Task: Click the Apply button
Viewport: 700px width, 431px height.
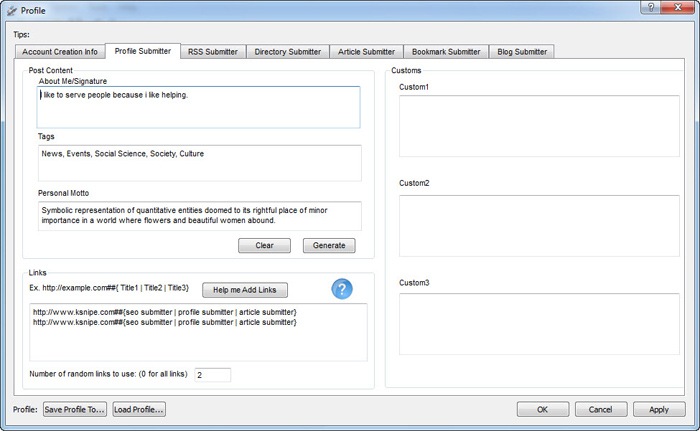Action: (x=659, y=410)
